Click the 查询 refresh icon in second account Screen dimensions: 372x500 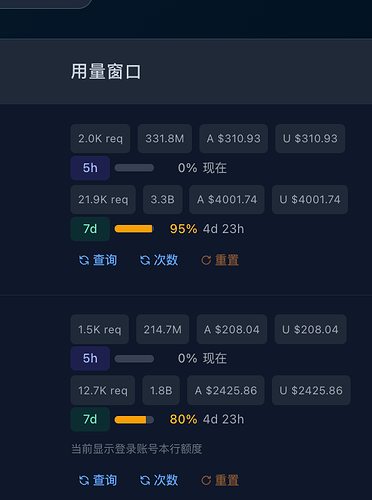tap(84, 480)
